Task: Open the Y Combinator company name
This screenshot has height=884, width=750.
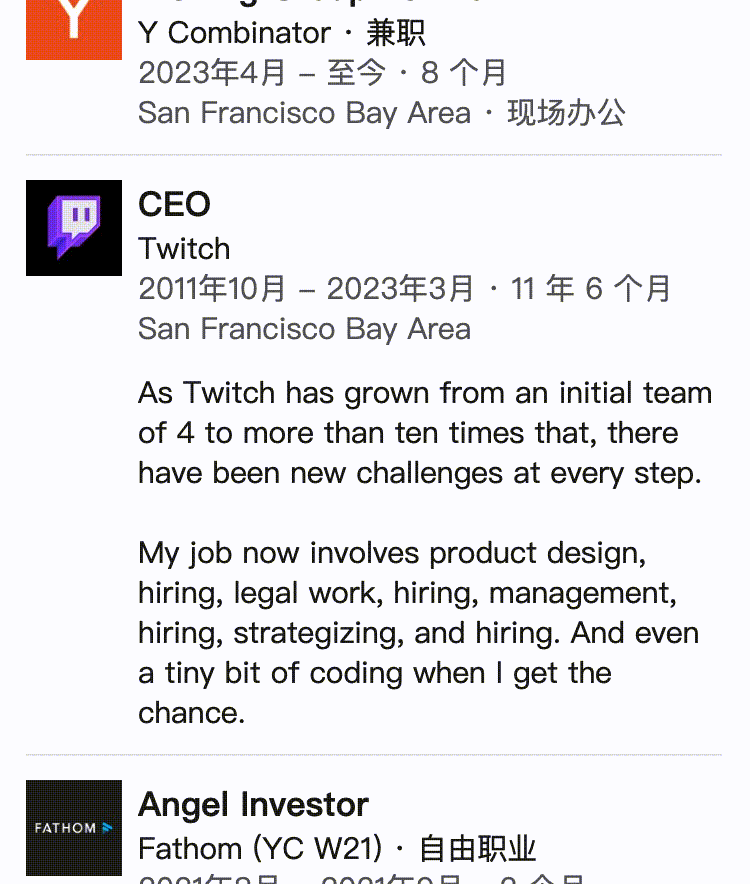Action: coord(234,33)
